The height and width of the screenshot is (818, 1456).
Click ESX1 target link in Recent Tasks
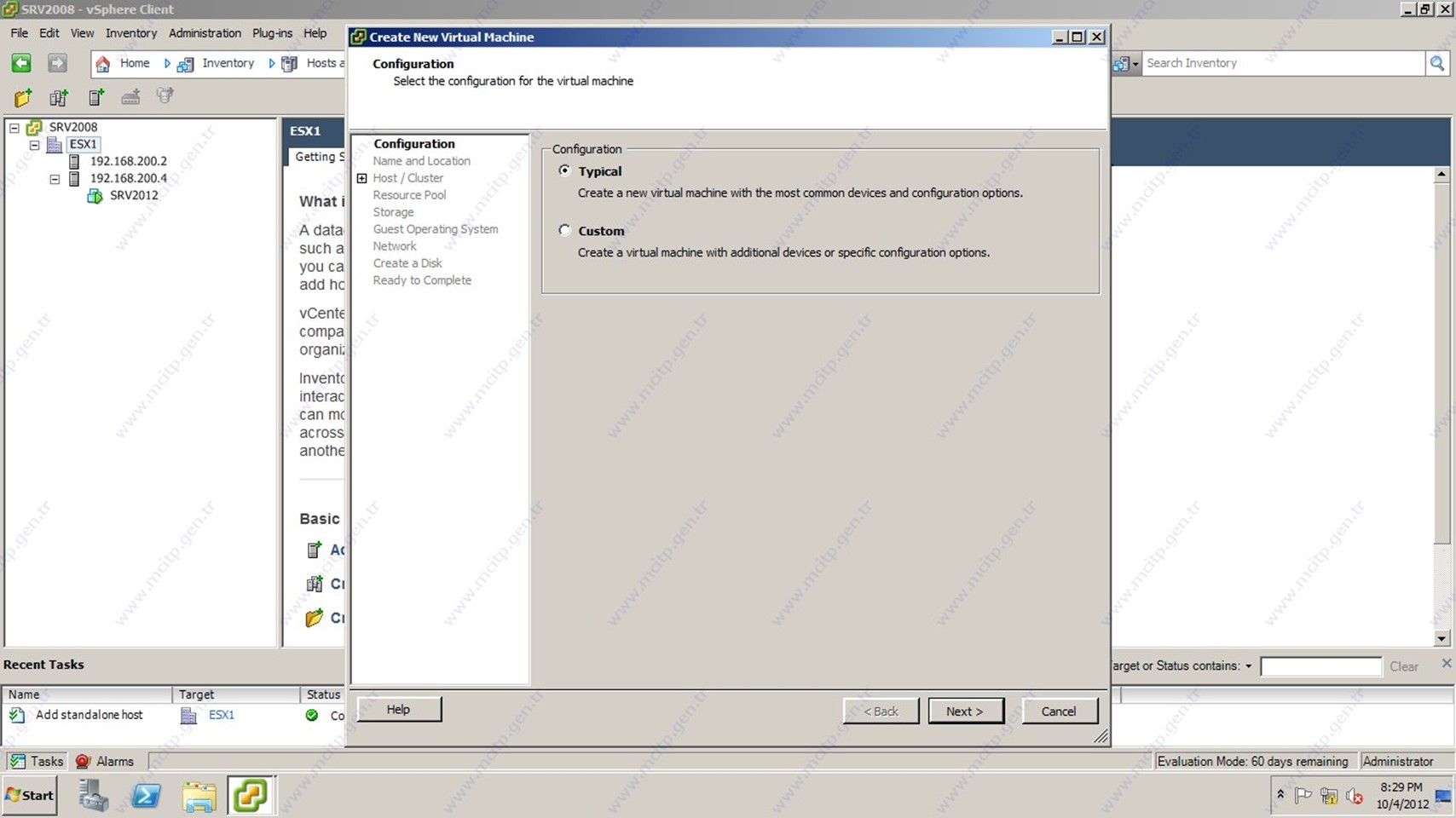pos(222,715)
